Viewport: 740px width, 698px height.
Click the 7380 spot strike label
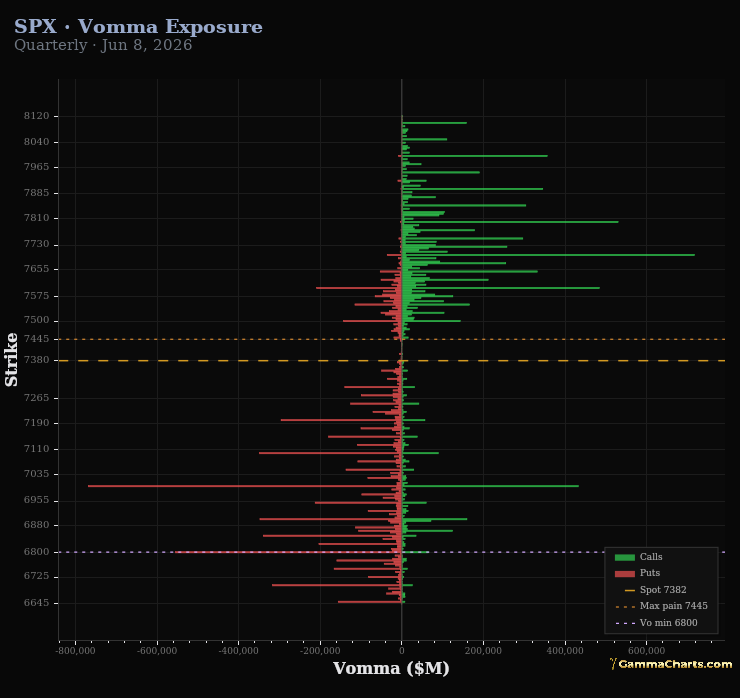[36, 360]
